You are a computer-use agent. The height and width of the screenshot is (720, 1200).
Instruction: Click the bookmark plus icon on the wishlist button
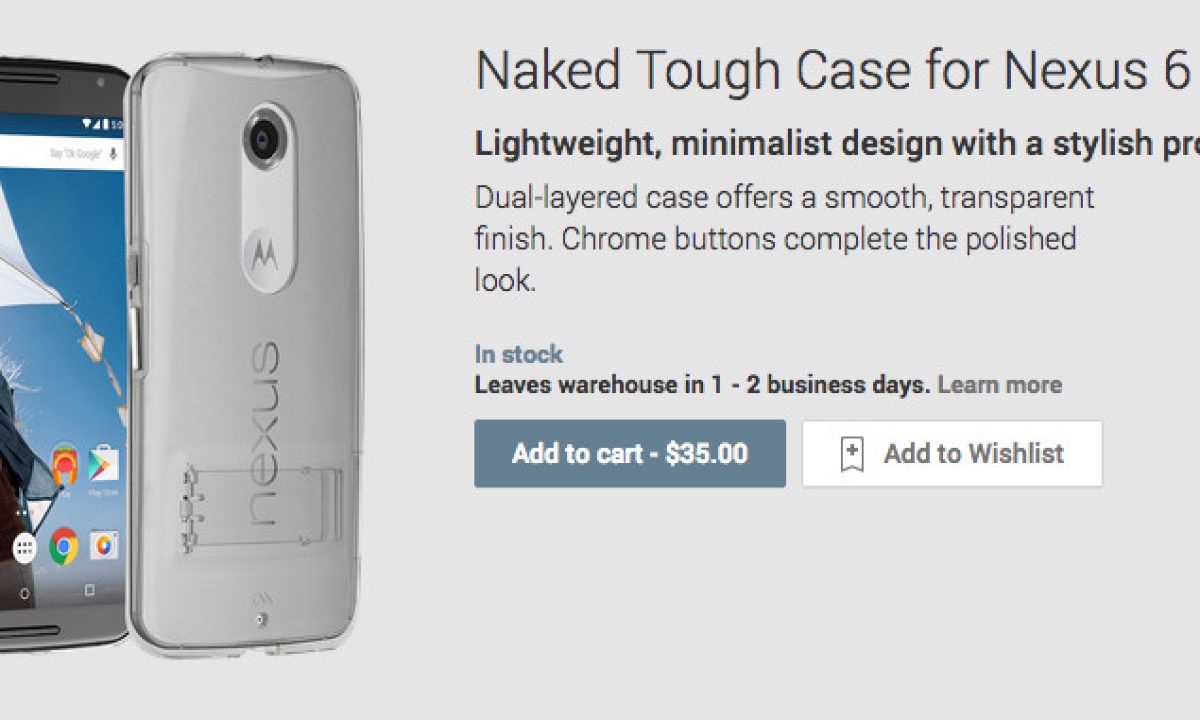pyautogui.click(x=851, y=454)
